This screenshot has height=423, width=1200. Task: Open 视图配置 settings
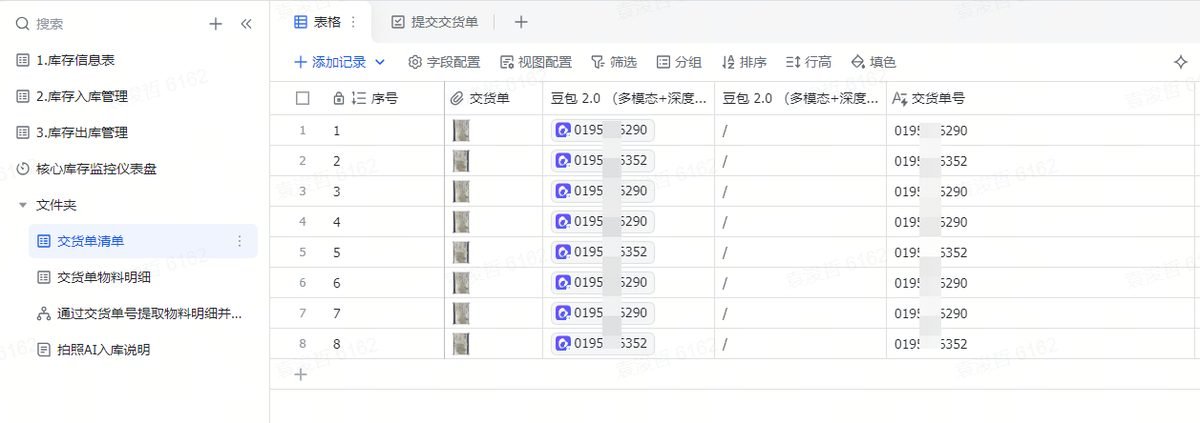tap(536, 62)
